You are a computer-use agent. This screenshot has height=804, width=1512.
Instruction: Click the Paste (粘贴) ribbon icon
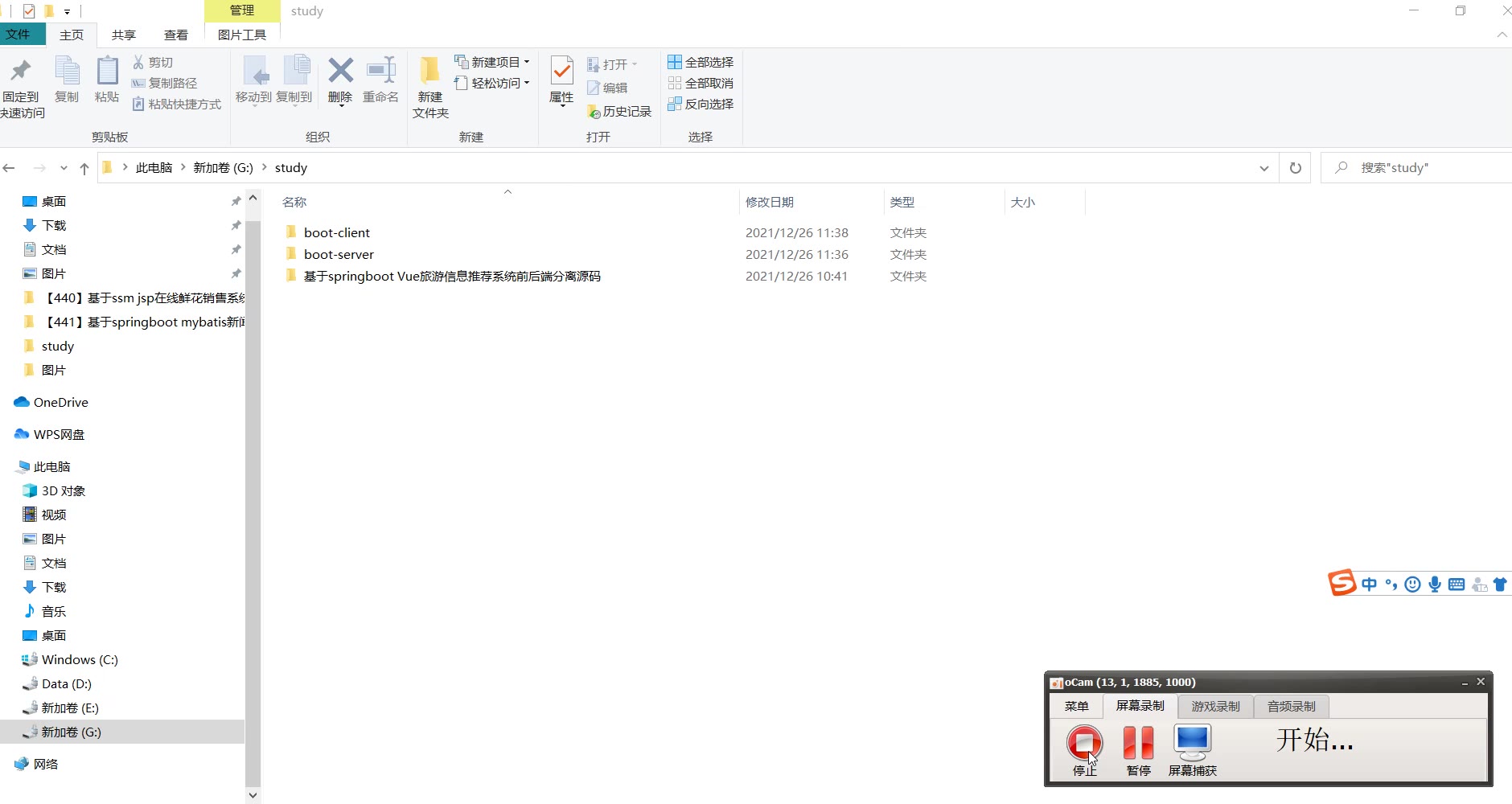coord(107,71)
